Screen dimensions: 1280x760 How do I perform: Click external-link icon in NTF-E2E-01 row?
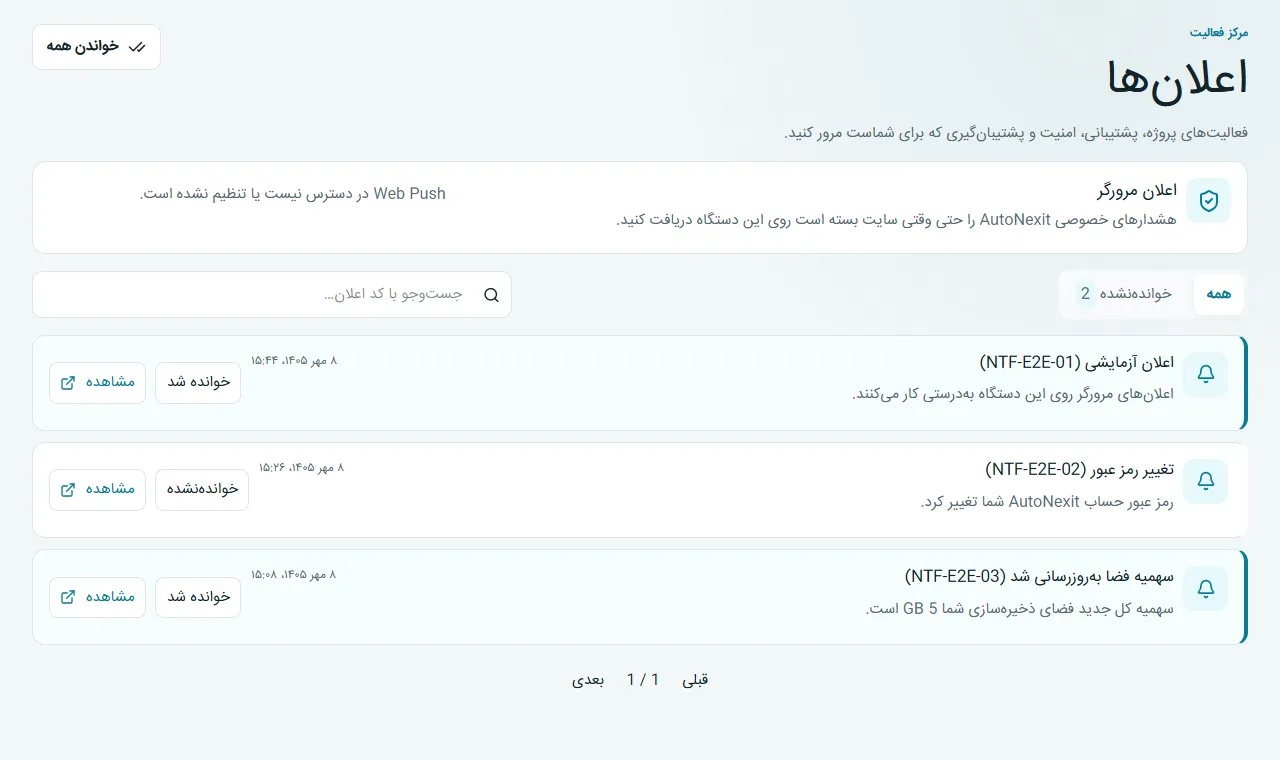[68, 383]
